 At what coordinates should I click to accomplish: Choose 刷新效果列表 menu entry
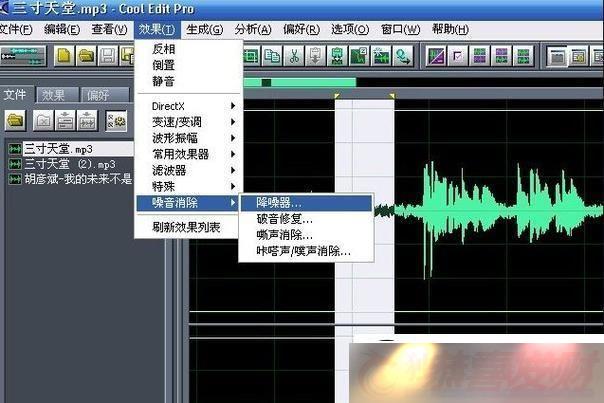[189, 227]
